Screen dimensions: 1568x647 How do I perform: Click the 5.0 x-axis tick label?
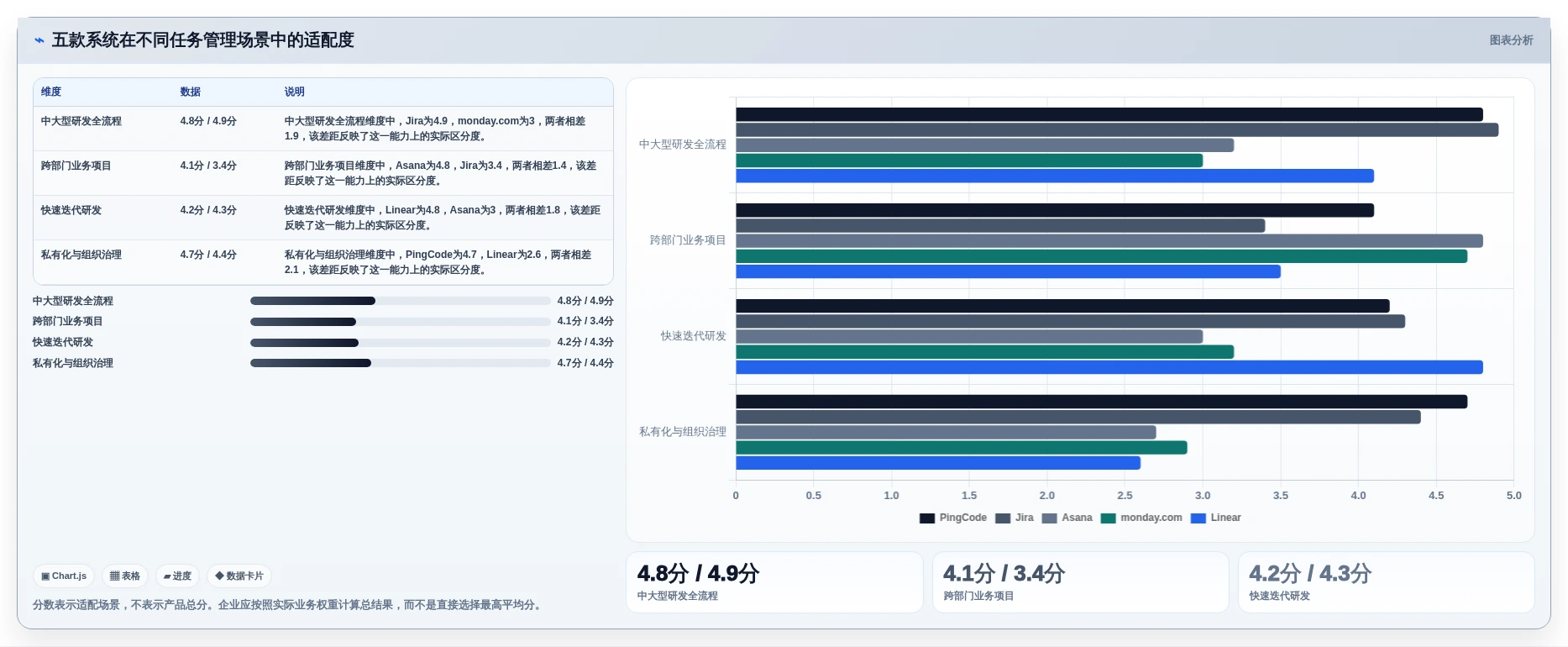[x=1513, y=496]
